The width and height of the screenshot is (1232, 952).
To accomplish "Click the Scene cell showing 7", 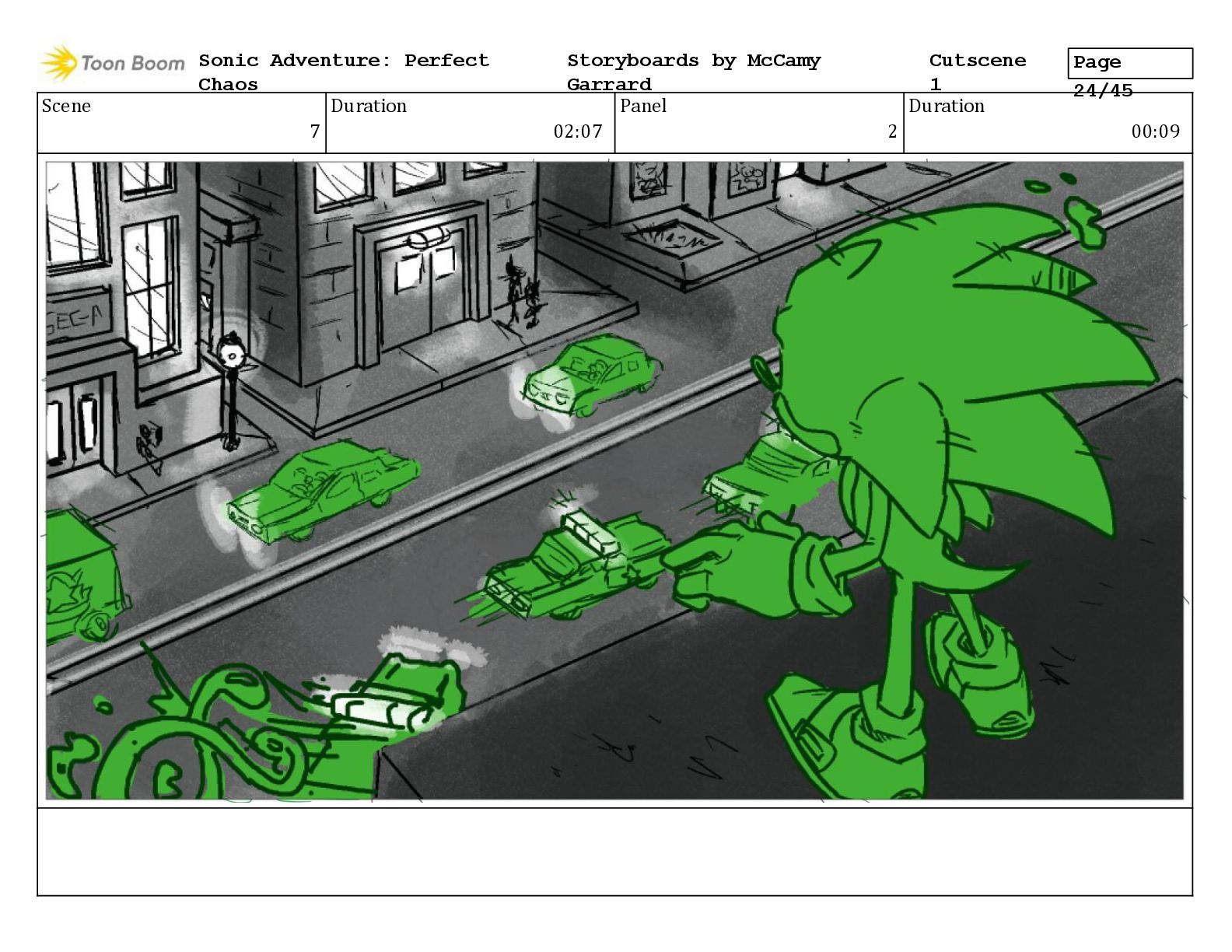I will click(x=181, y=123).
